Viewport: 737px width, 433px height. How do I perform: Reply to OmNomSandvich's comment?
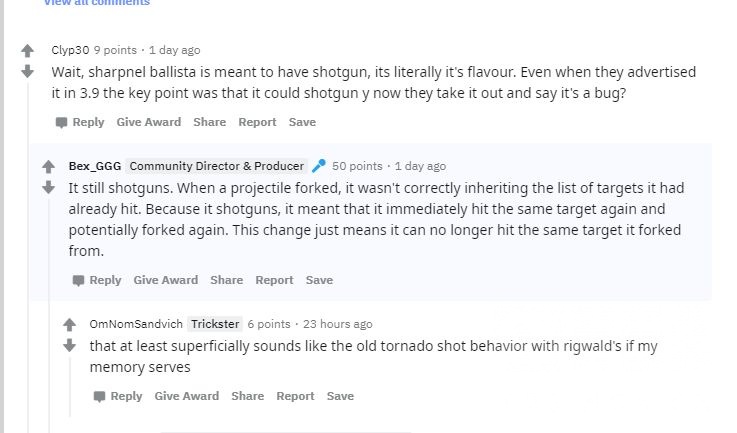point(117,396)
